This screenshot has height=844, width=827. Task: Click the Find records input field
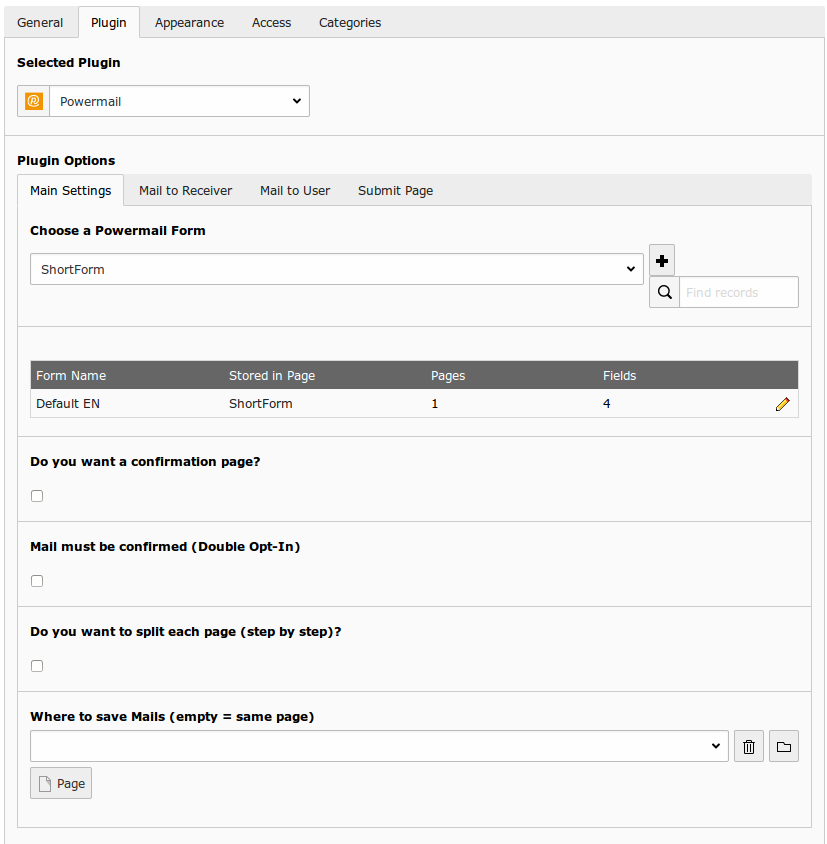pyautogui.click(x=739, y=292)
